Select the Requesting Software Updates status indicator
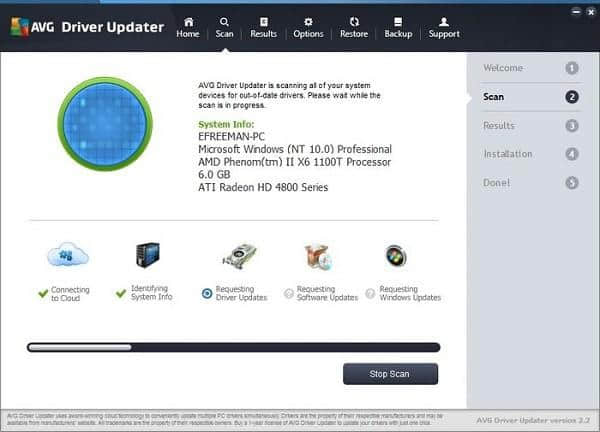The height and width of the screenshot is (432, 600). pos(289,293)
